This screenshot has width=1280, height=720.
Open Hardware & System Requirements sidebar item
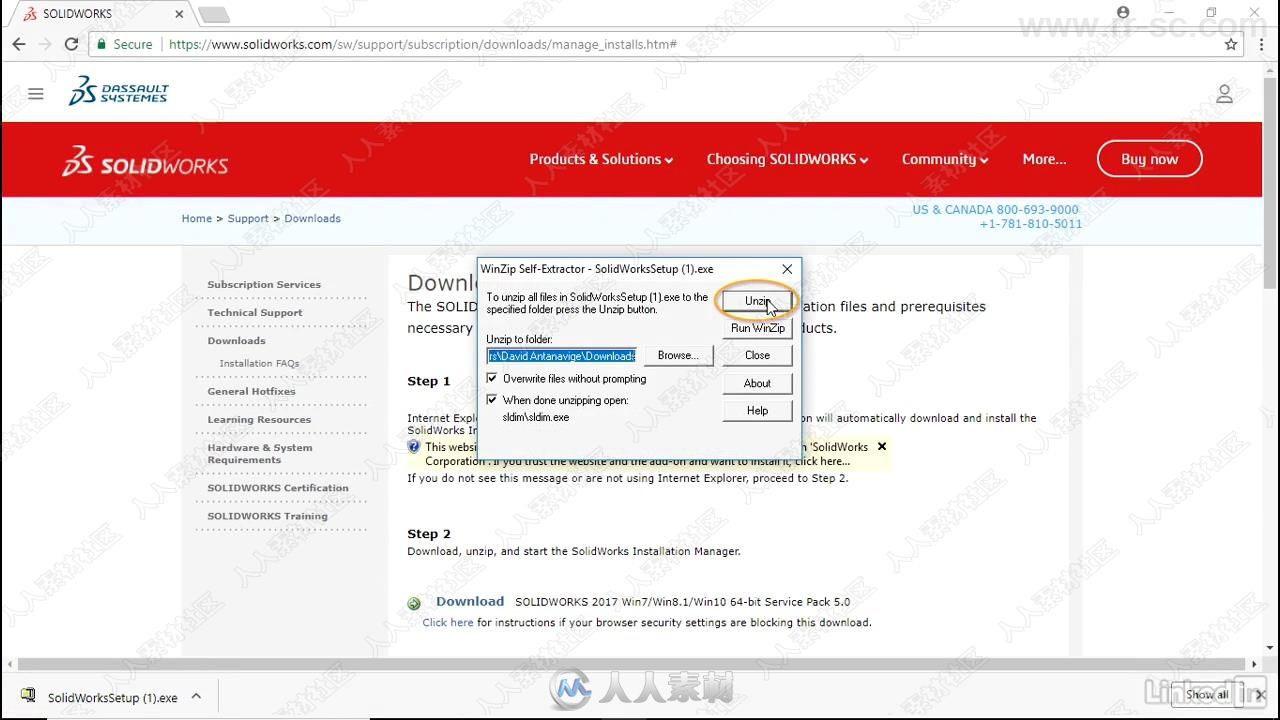[x=260, y=453]
